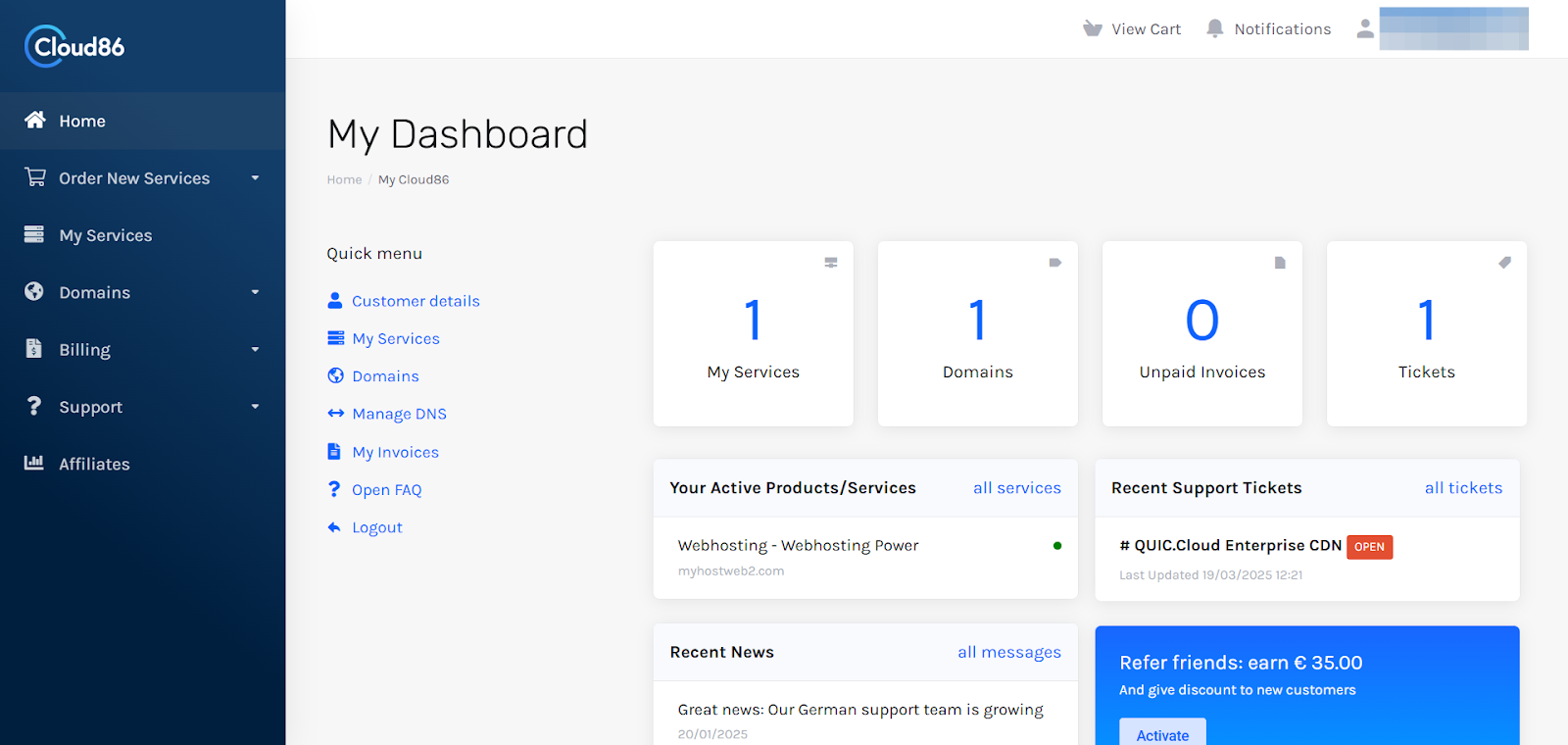This screenshot has width=1568, height=745.
Task: Click the blurred account name in top bar
Action: tap(1453, 28)
